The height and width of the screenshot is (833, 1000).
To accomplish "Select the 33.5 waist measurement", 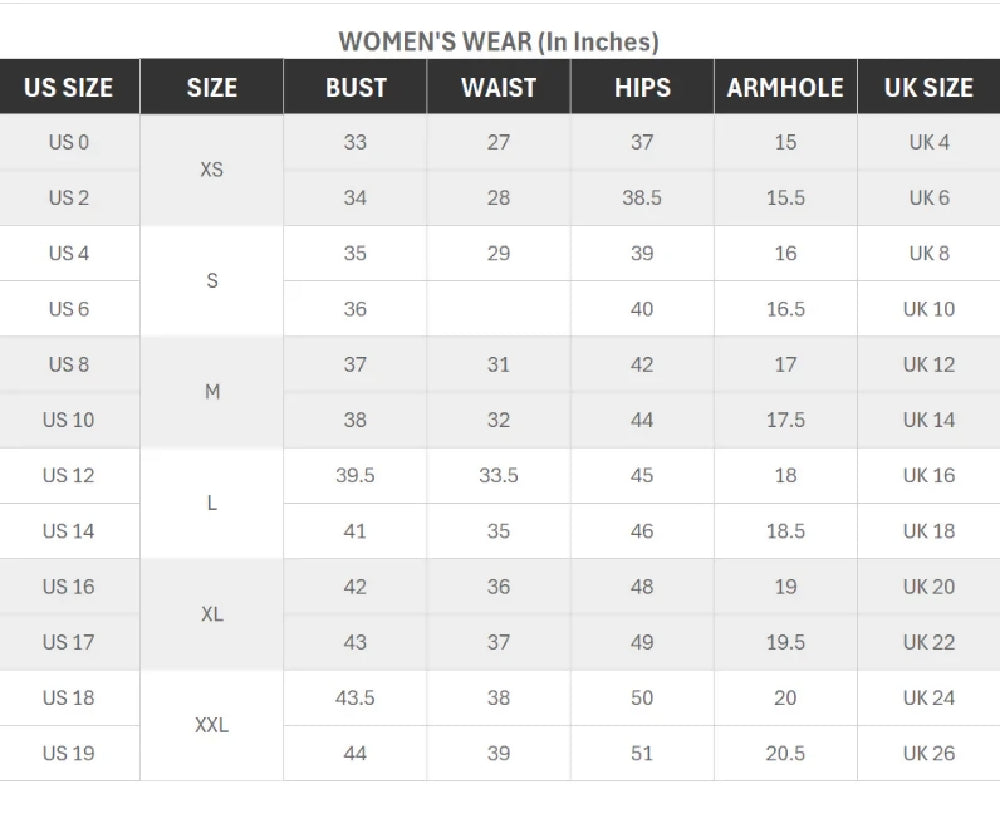I will [x=498, y=475].
